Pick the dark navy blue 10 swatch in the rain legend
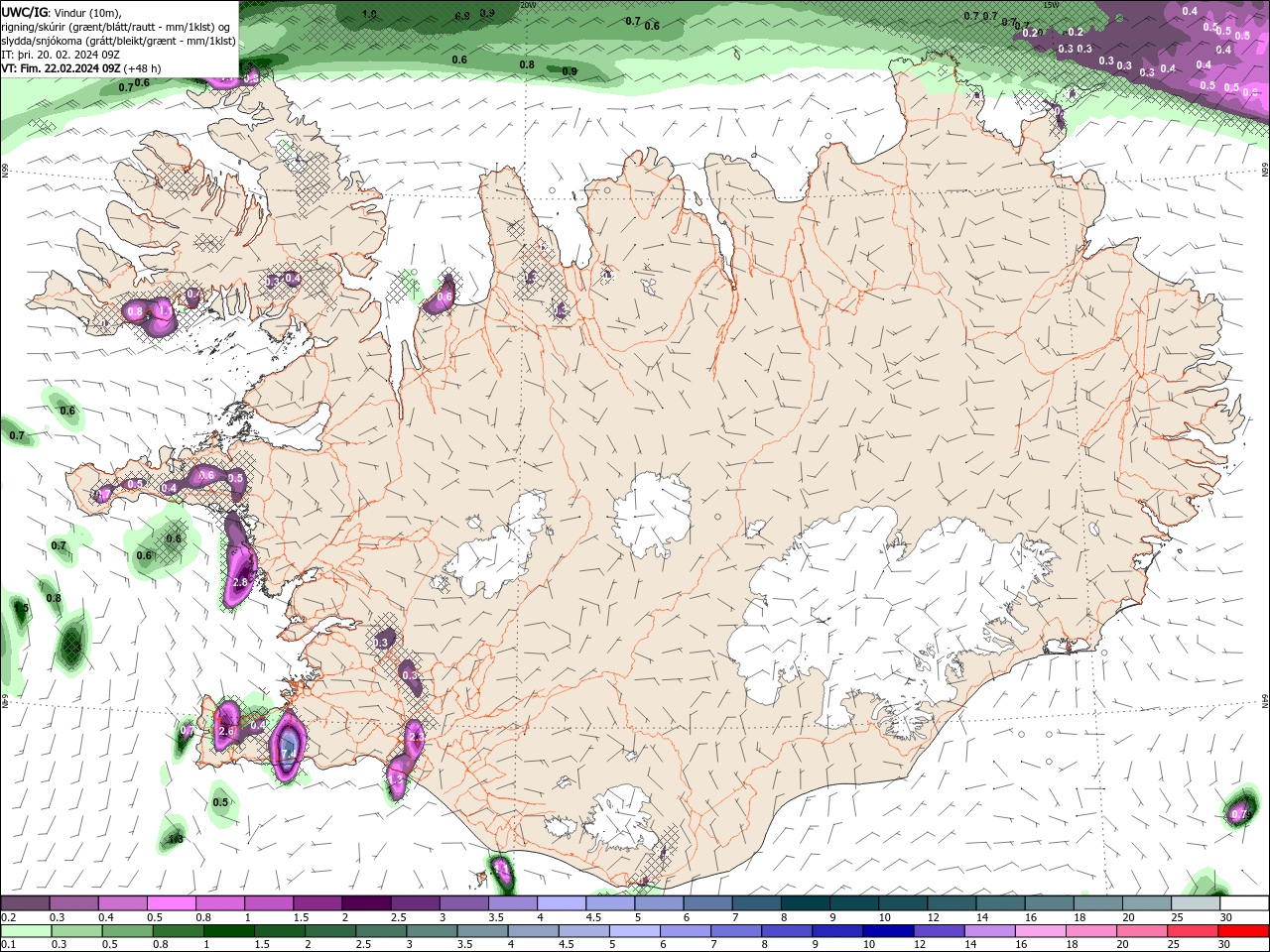Screen dimensions: 1270x952 [x=887, y=931]
